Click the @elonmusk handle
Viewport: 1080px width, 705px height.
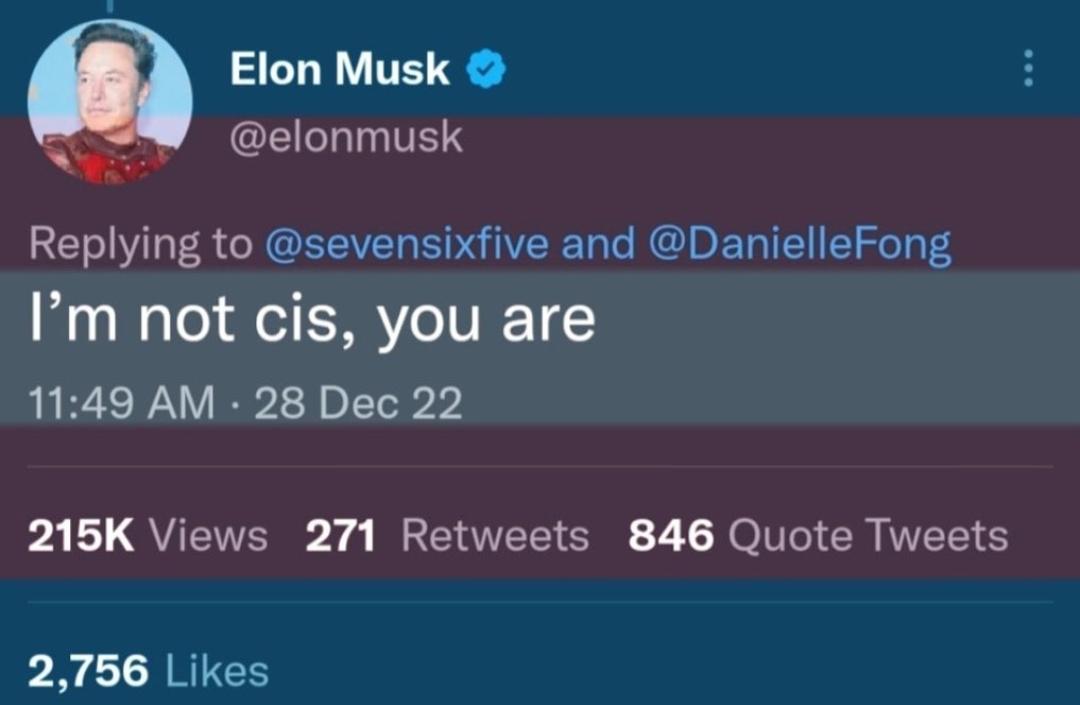pyautogui.click(x=345, y=136)
